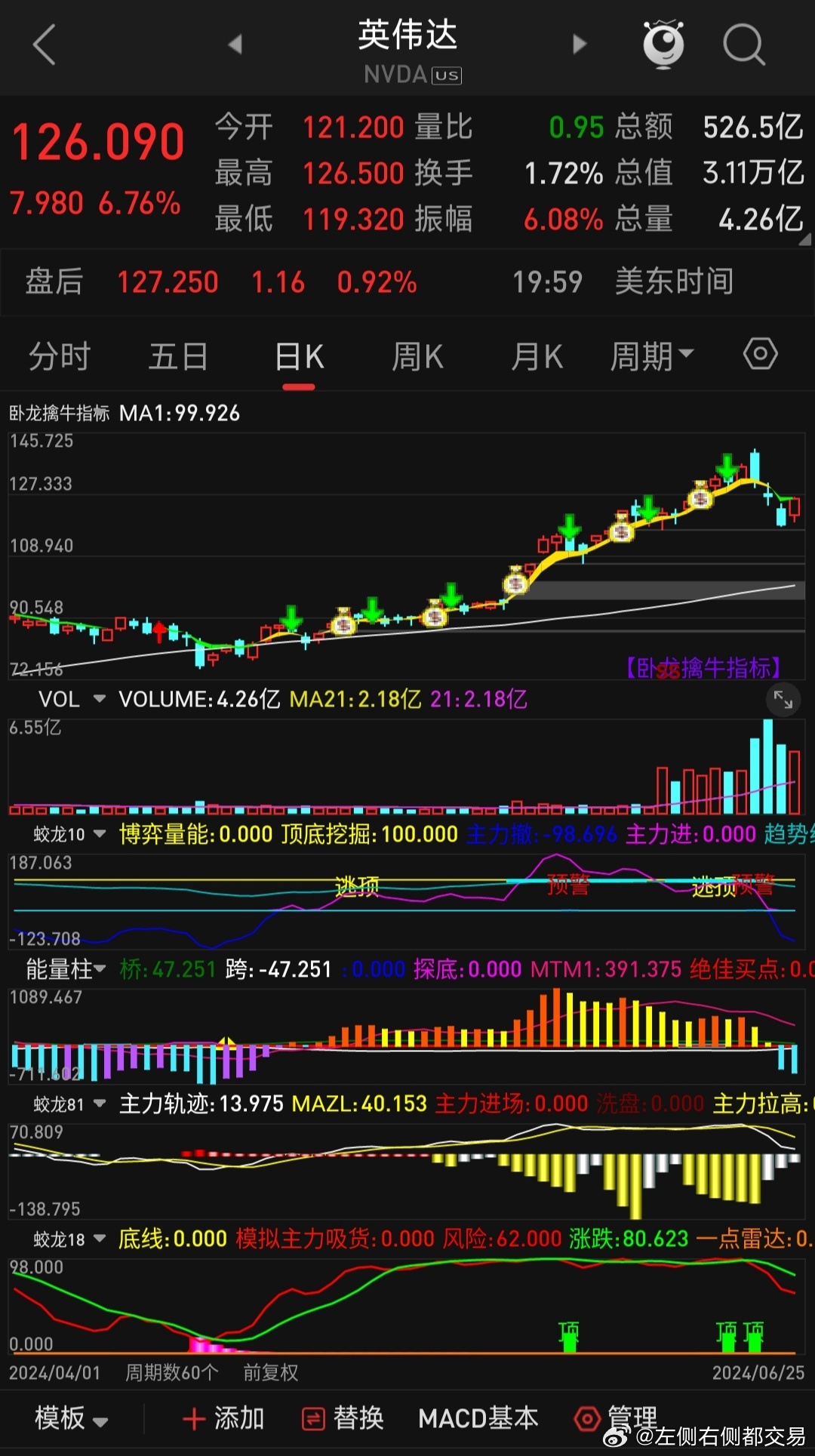The height and width of the screenshot is (1456, 815).
Task: Tap the 总额 value 526.5亿
Action: (753, 128)
